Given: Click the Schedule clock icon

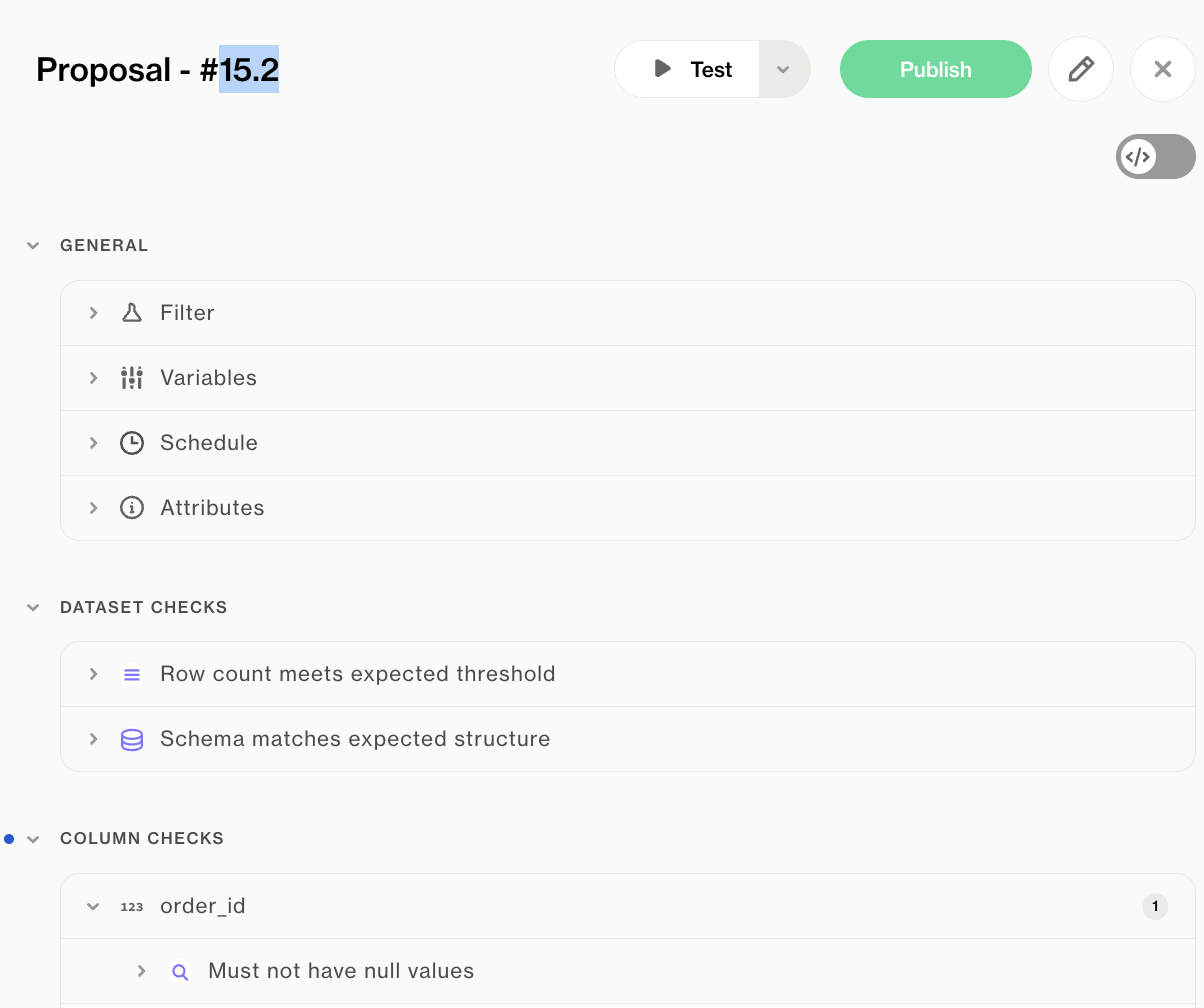Looking at the screenshot, I should pos(132,443).
